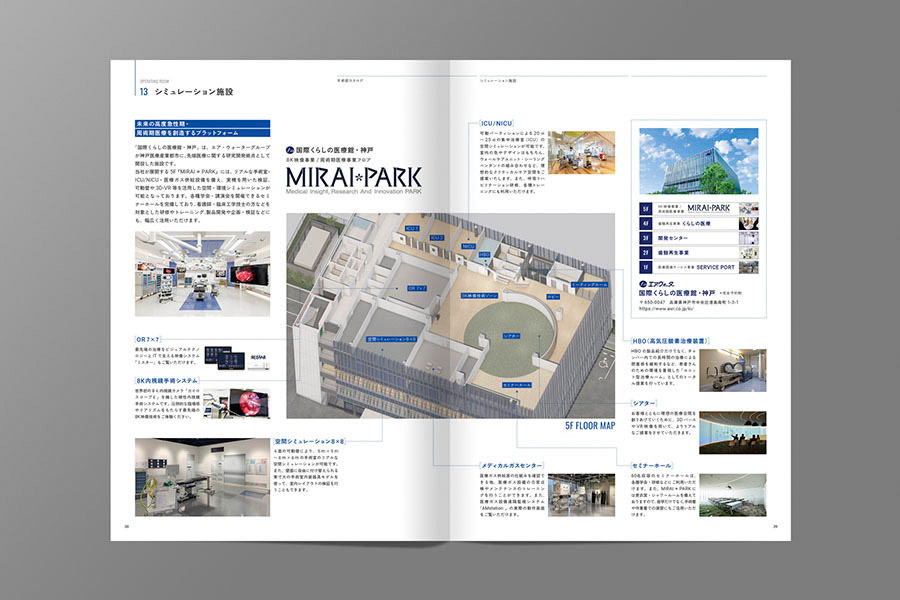
Task: Click the HBO chamber photo
Action: click(x=733, y=370)
